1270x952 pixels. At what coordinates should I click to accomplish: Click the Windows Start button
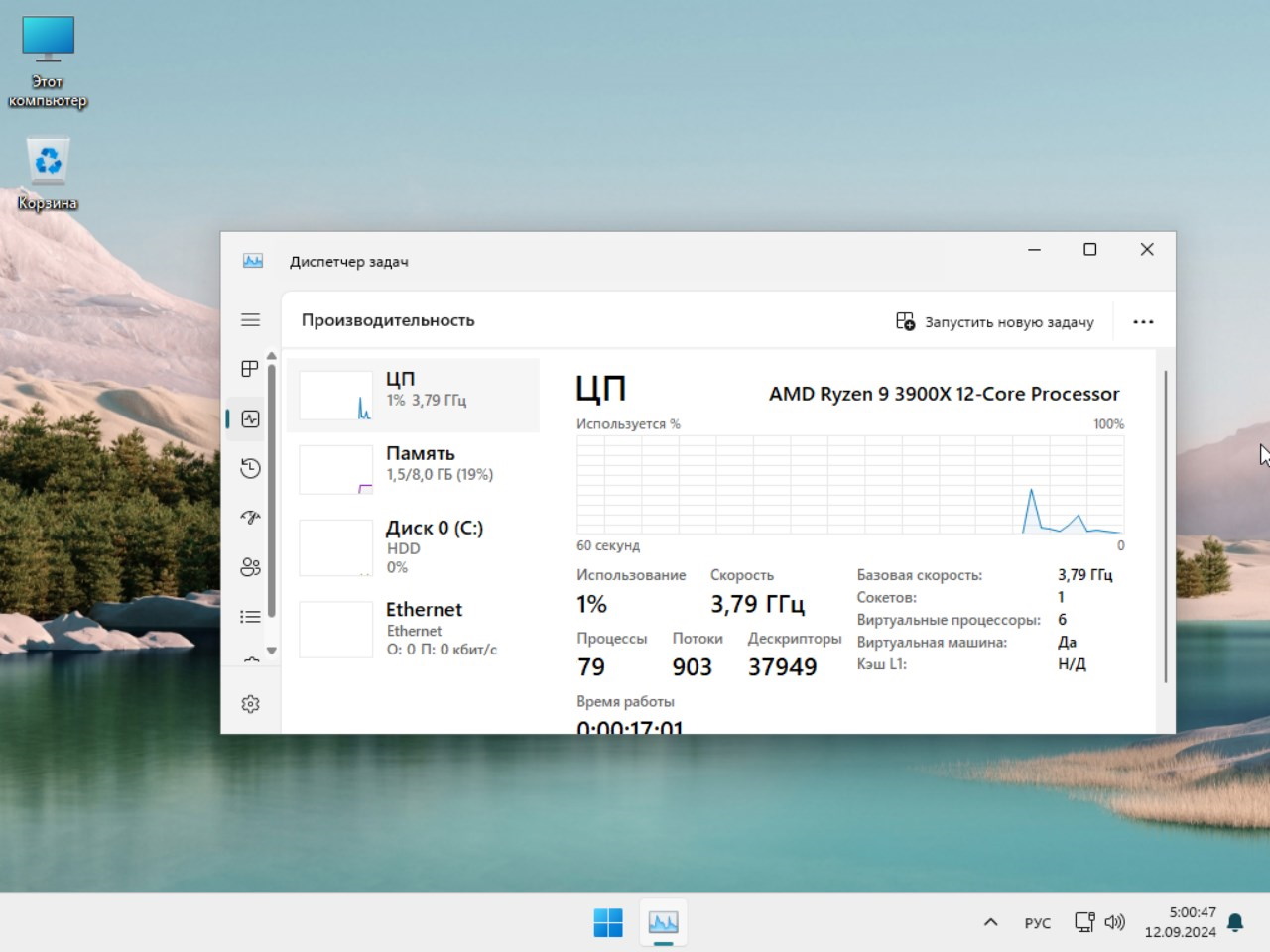tap(608, 922)
